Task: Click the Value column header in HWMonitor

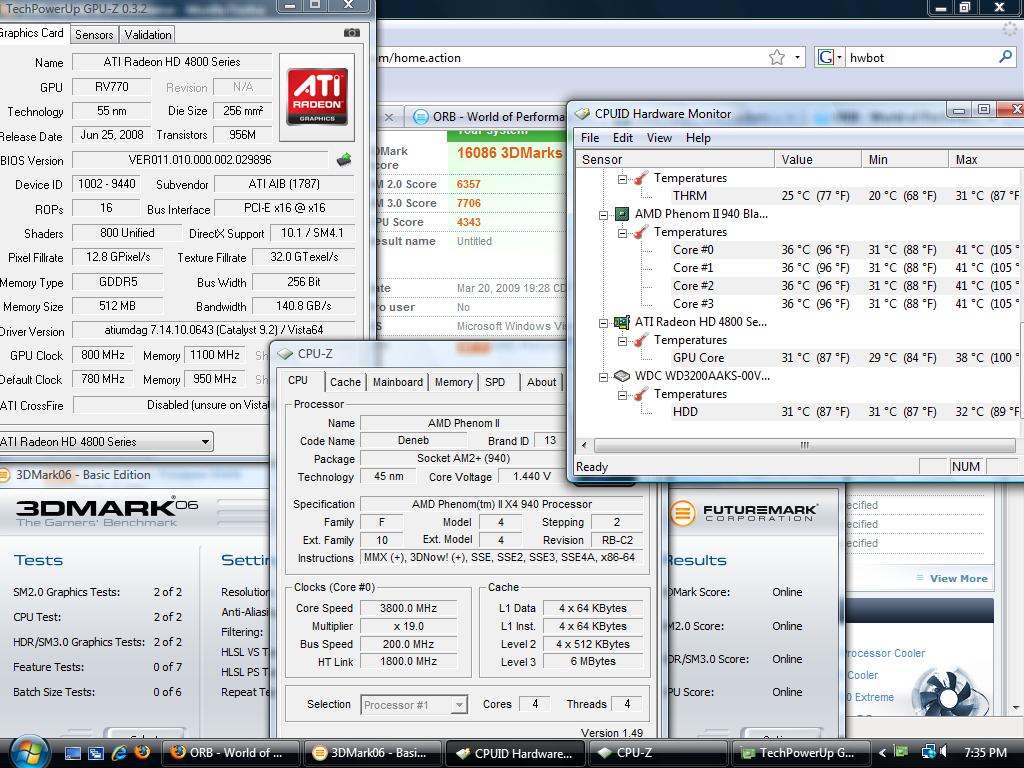Action: point(818,159)
